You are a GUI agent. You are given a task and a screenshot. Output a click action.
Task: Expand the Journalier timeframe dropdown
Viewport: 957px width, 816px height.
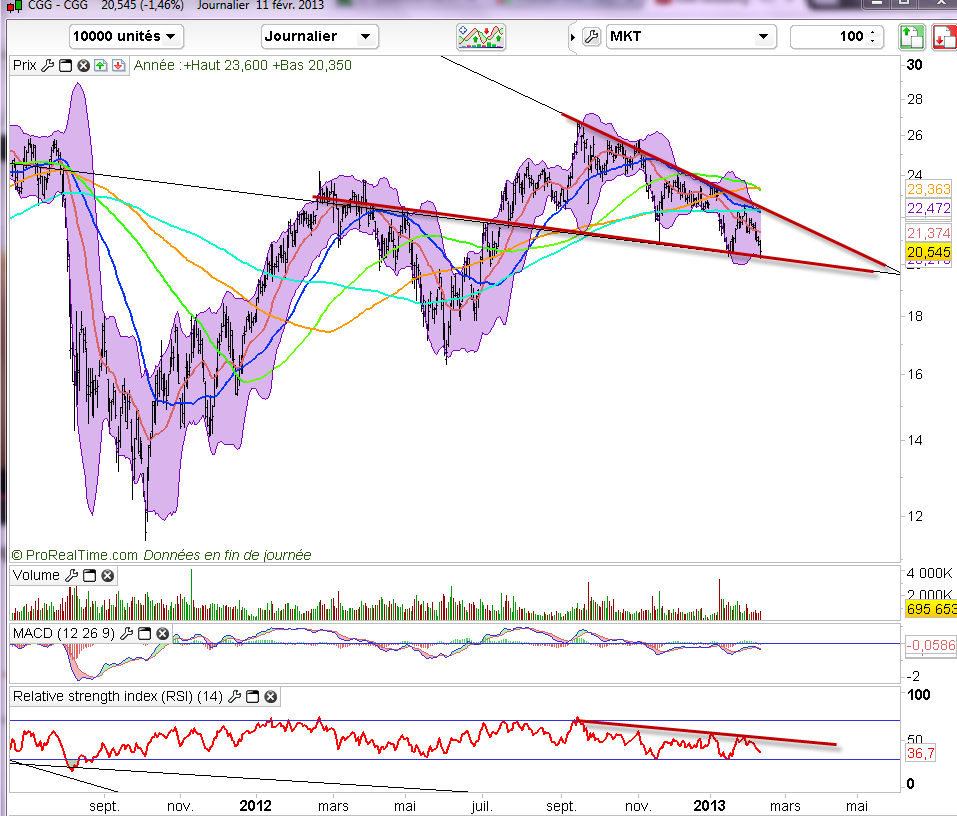point(319,37)
